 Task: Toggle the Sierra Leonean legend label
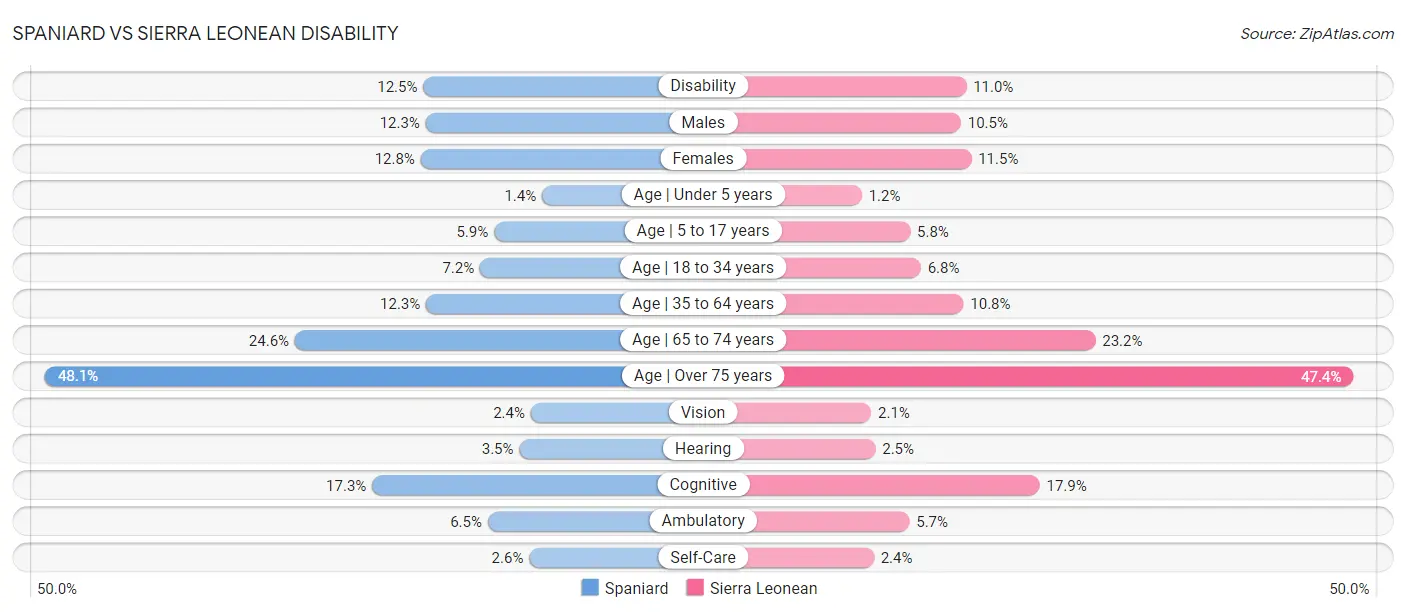pos(763,588)
